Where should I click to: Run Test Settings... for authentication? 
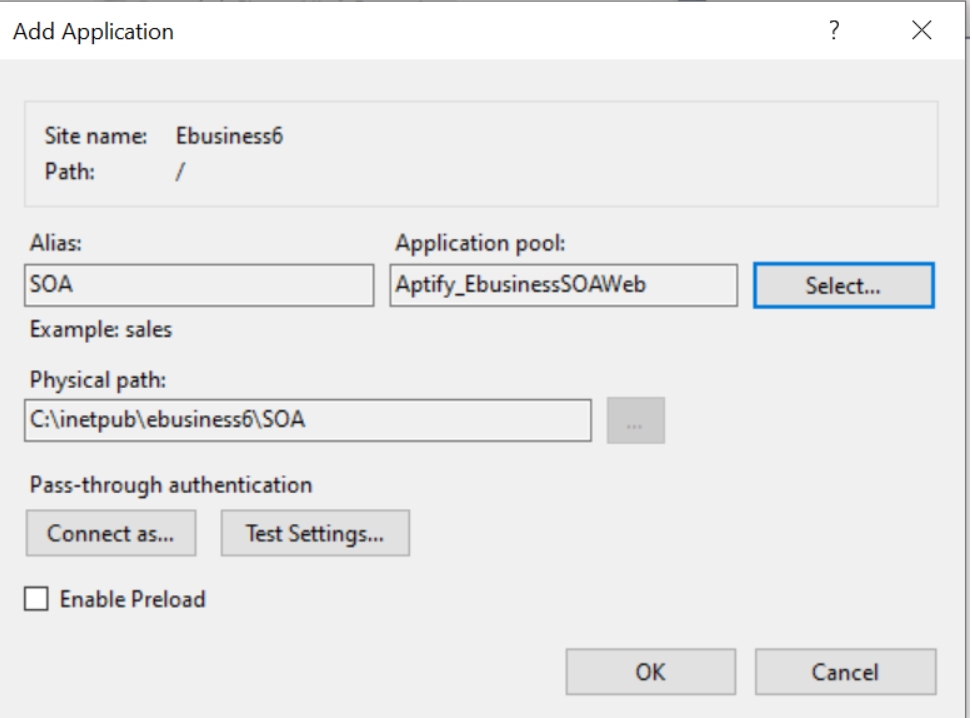pyautogui.click(x=315, y=533)
